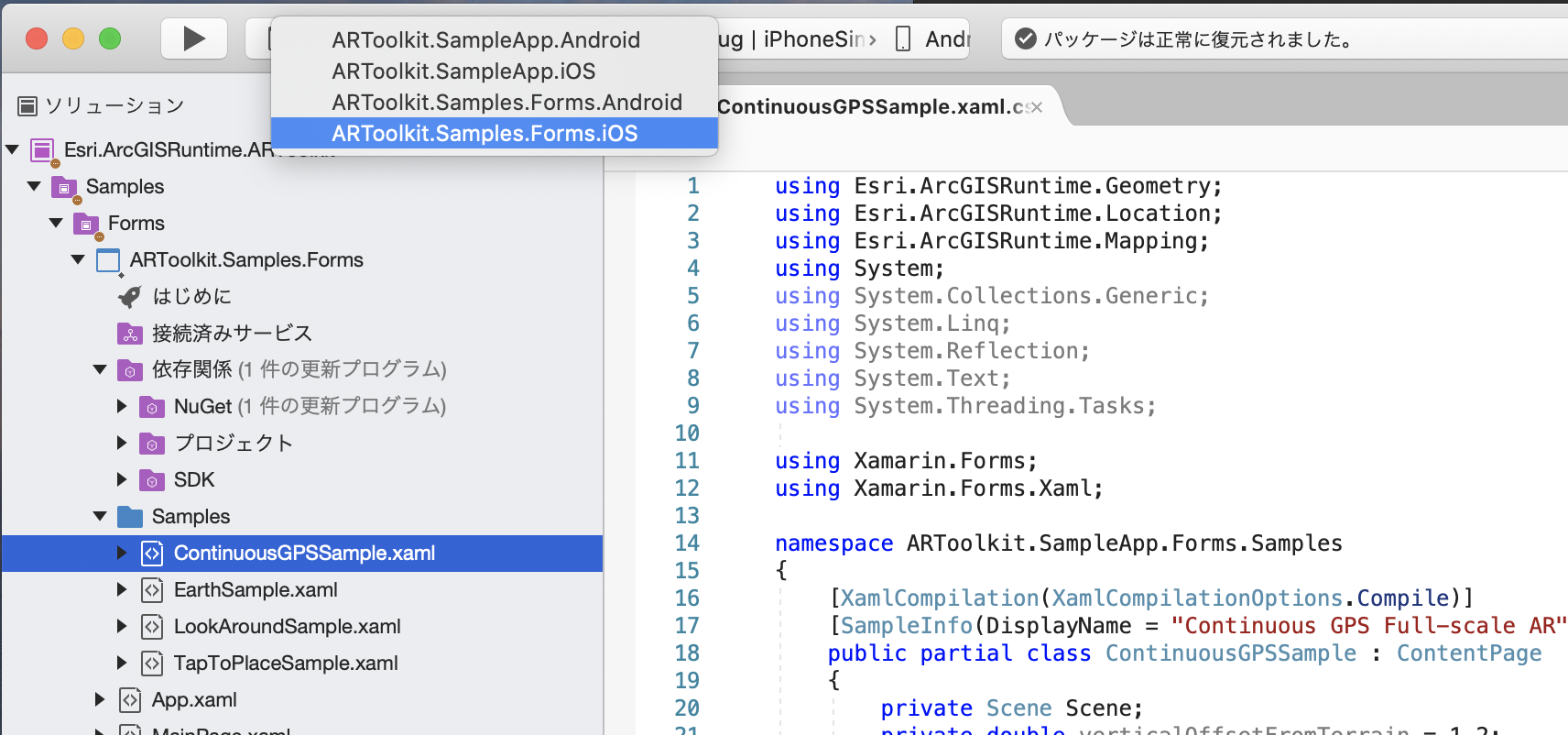The image size is (1568, 735).
Task: Select the はじめに tree item
Action: point(192,296)
